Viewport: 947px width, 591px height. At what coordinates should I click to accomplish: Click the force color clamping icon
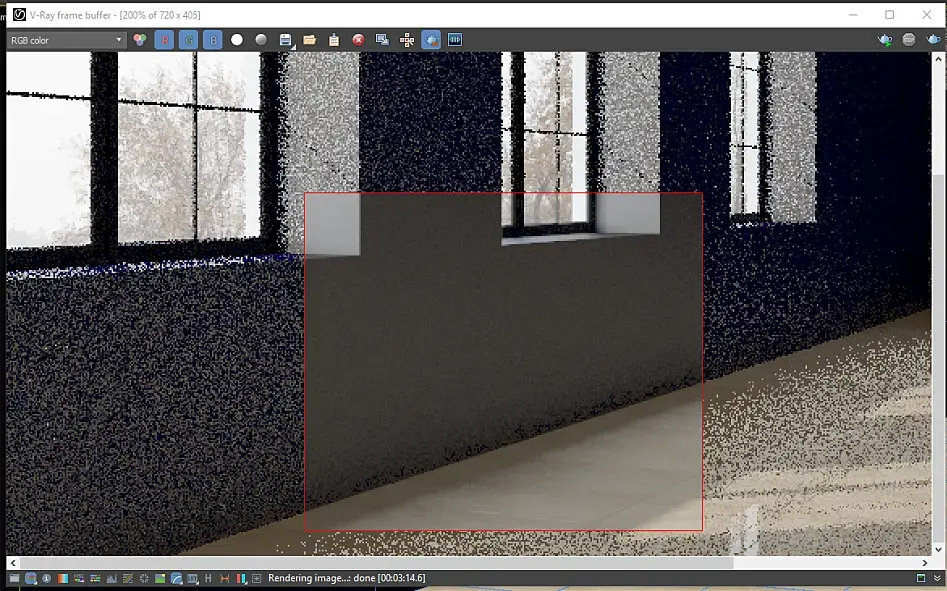(31, 578)
